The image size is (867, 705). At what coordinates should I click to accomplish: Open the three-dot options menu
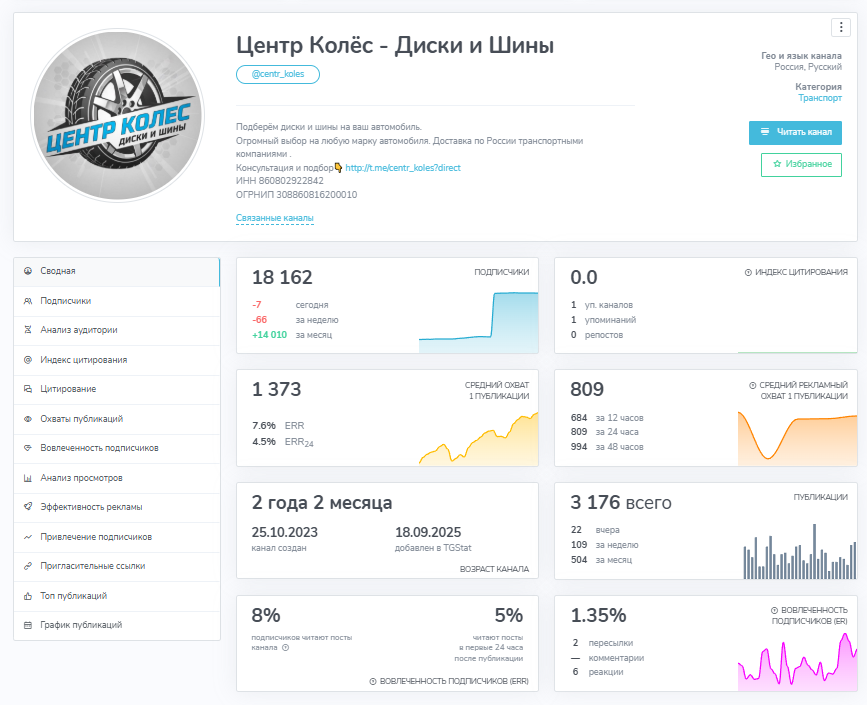[840, 27]
